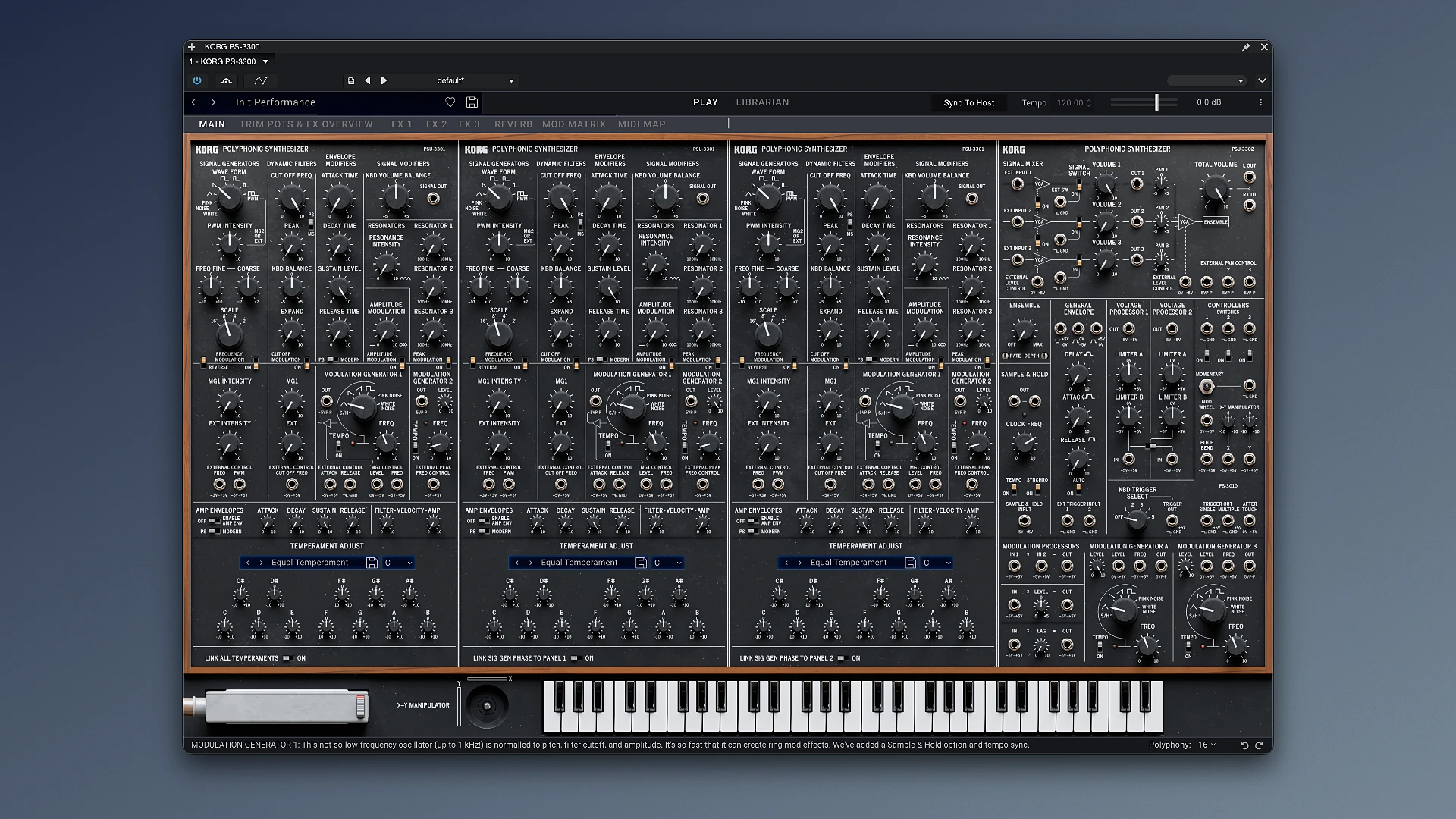The height and width of the screenshot is (819, 1456).
Task: Favorite Init Performance with the heart icon
Action: [x=450, y=102]
